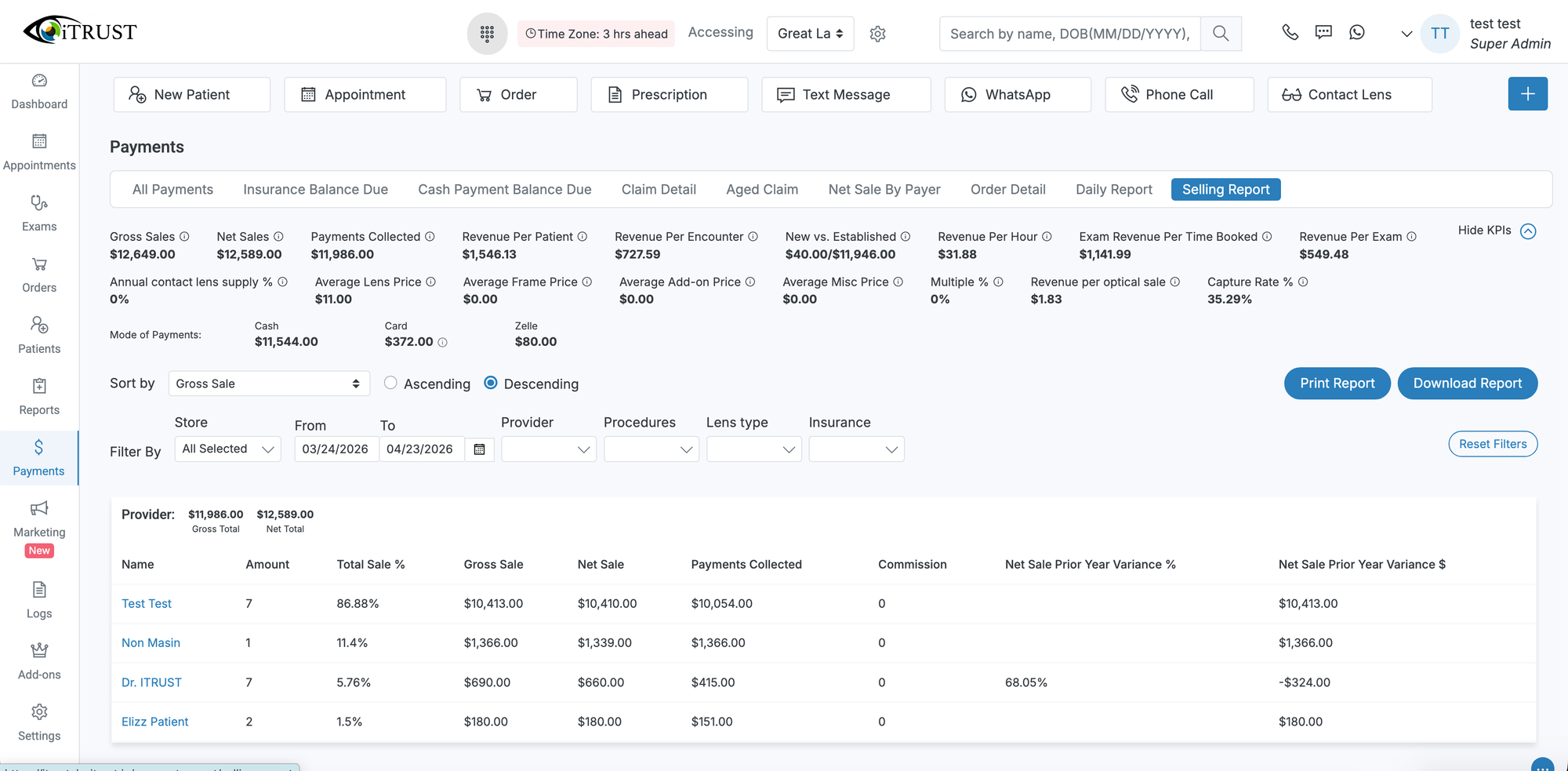Open the date range calendar icon
This screenshot has height=771, width=1568.
click(480, 449)
